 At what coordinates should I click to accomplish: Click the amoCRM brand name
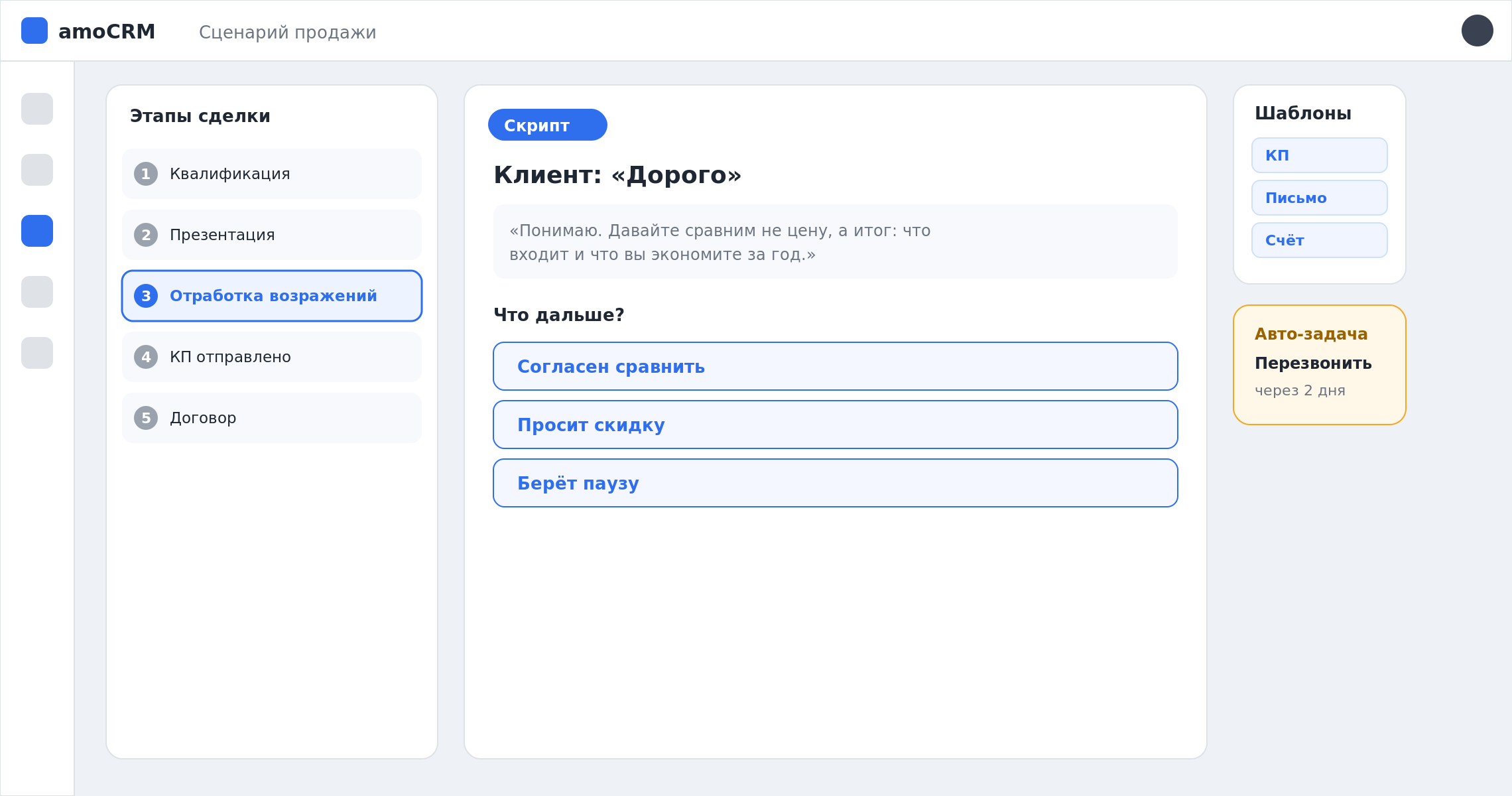(x=107, y=31)
